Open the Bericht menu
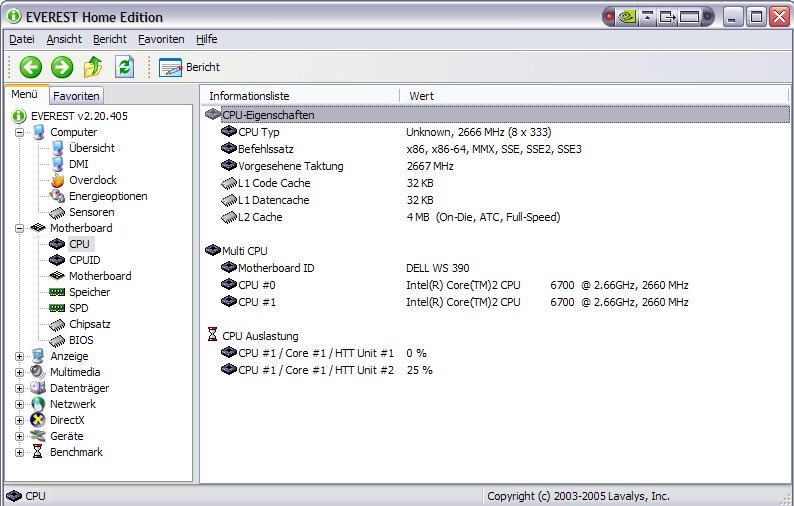794x506 pixels. pyautogui.click(x=110, y=39)
